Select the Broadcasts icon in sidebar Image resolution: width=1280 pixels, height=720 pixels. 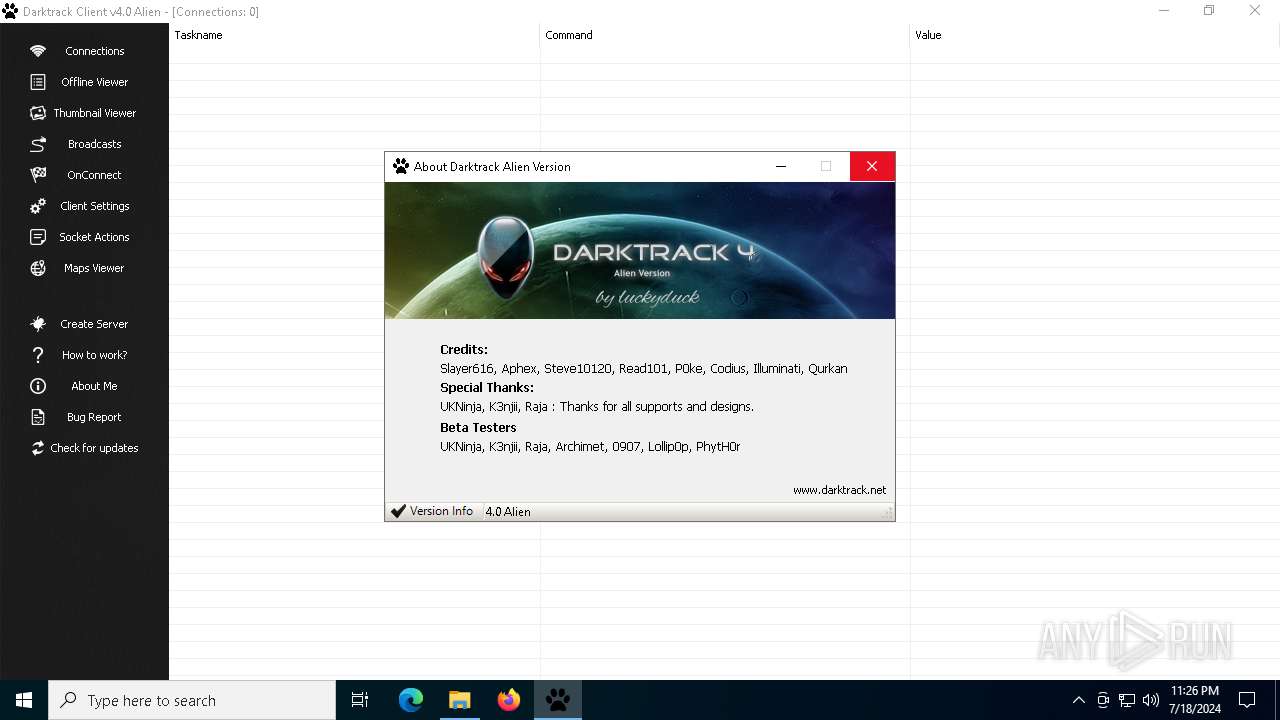(38, 144)
